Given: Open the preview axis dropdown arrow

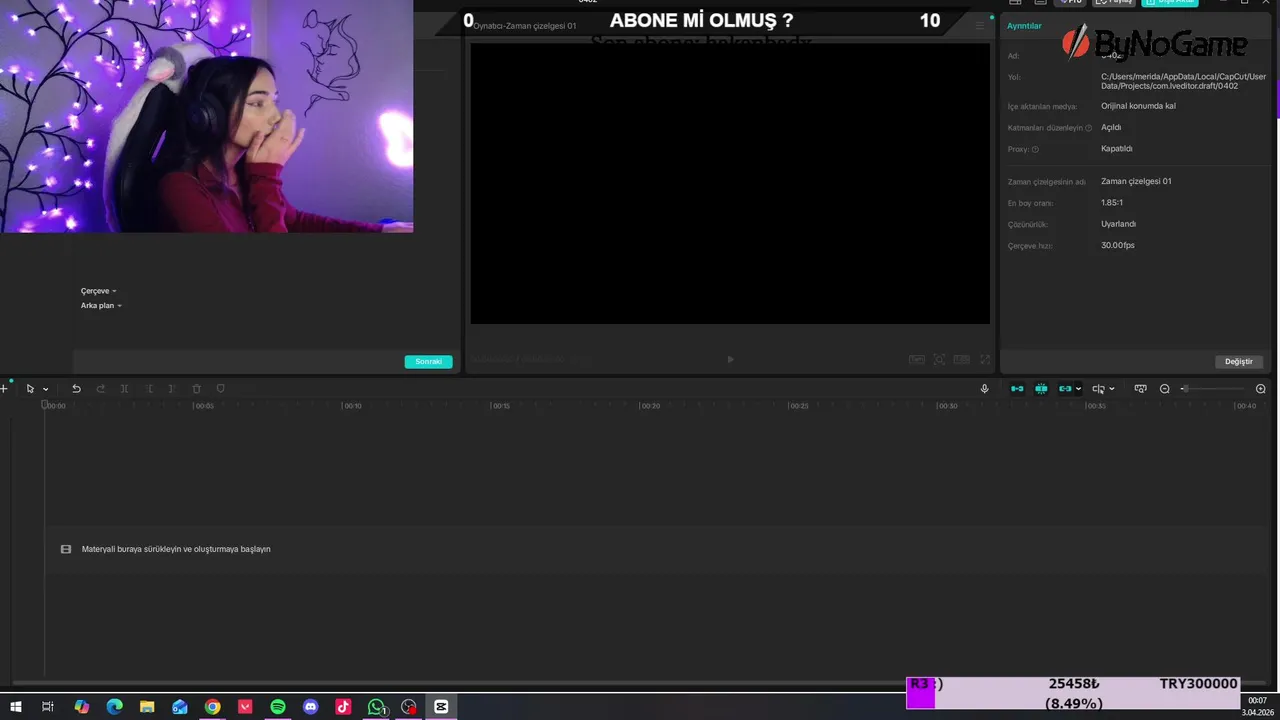Looking at the screenshot, I should (x=1112, y=389).
